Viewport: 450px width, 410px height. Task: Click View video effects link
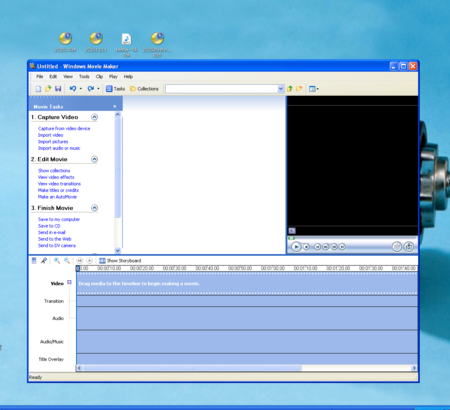pos(56,177)
